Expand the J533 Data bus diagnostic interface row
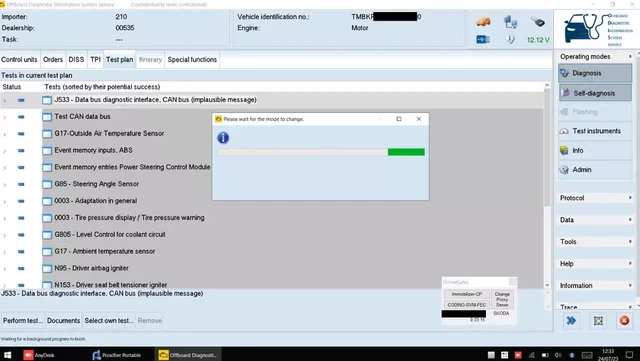The image size is (640, 361). (x=4, y=100)
